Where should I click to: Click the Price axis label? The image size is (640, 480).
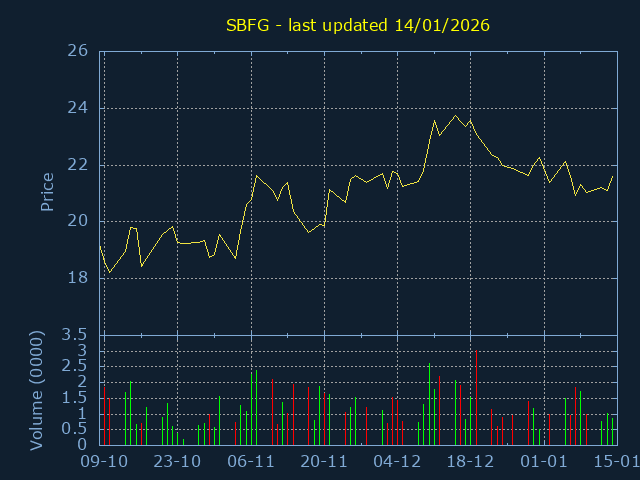coord(47,192)
